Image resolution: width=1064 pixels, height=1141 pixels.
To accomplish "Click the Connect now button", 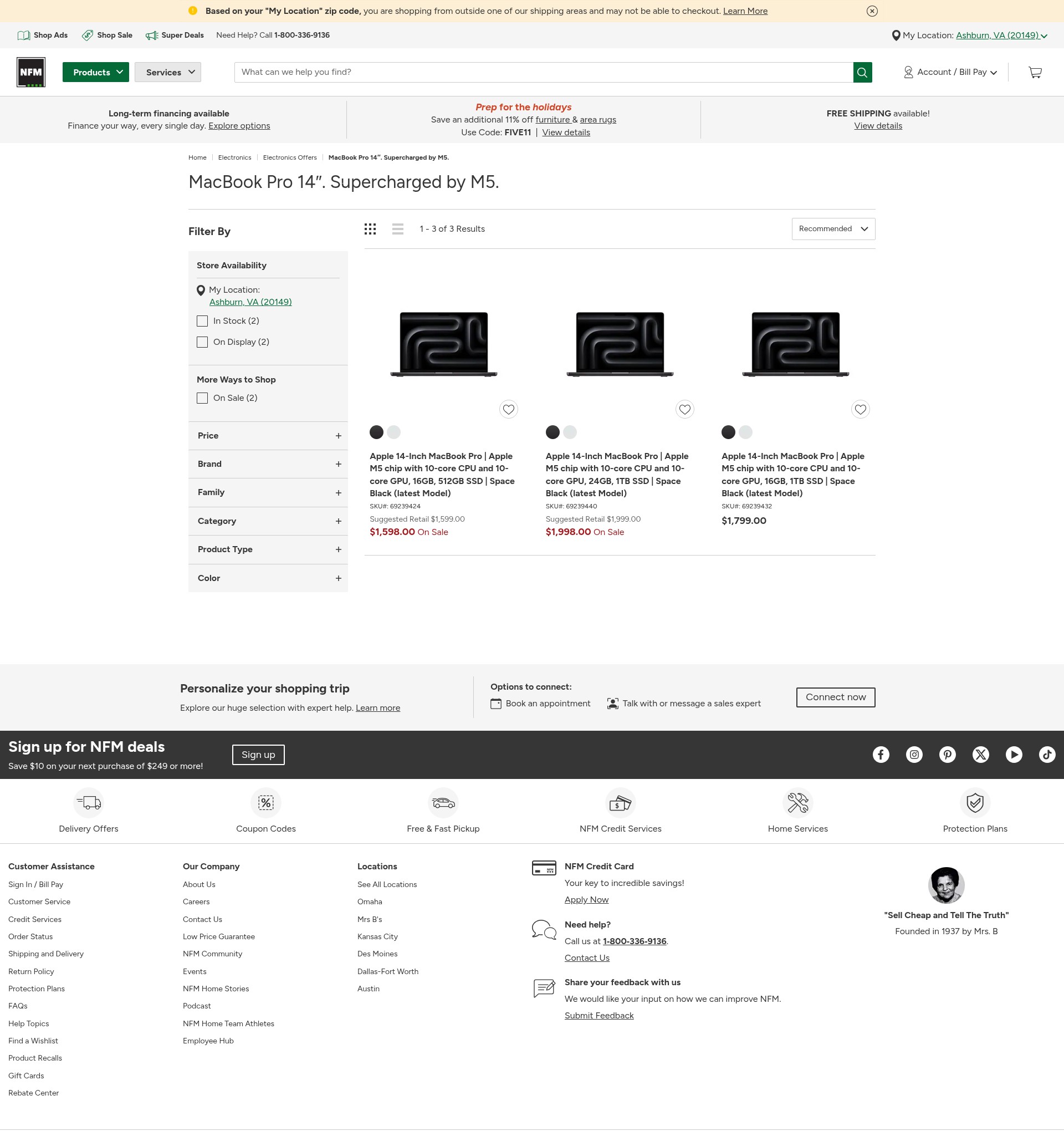I will 835,697.
